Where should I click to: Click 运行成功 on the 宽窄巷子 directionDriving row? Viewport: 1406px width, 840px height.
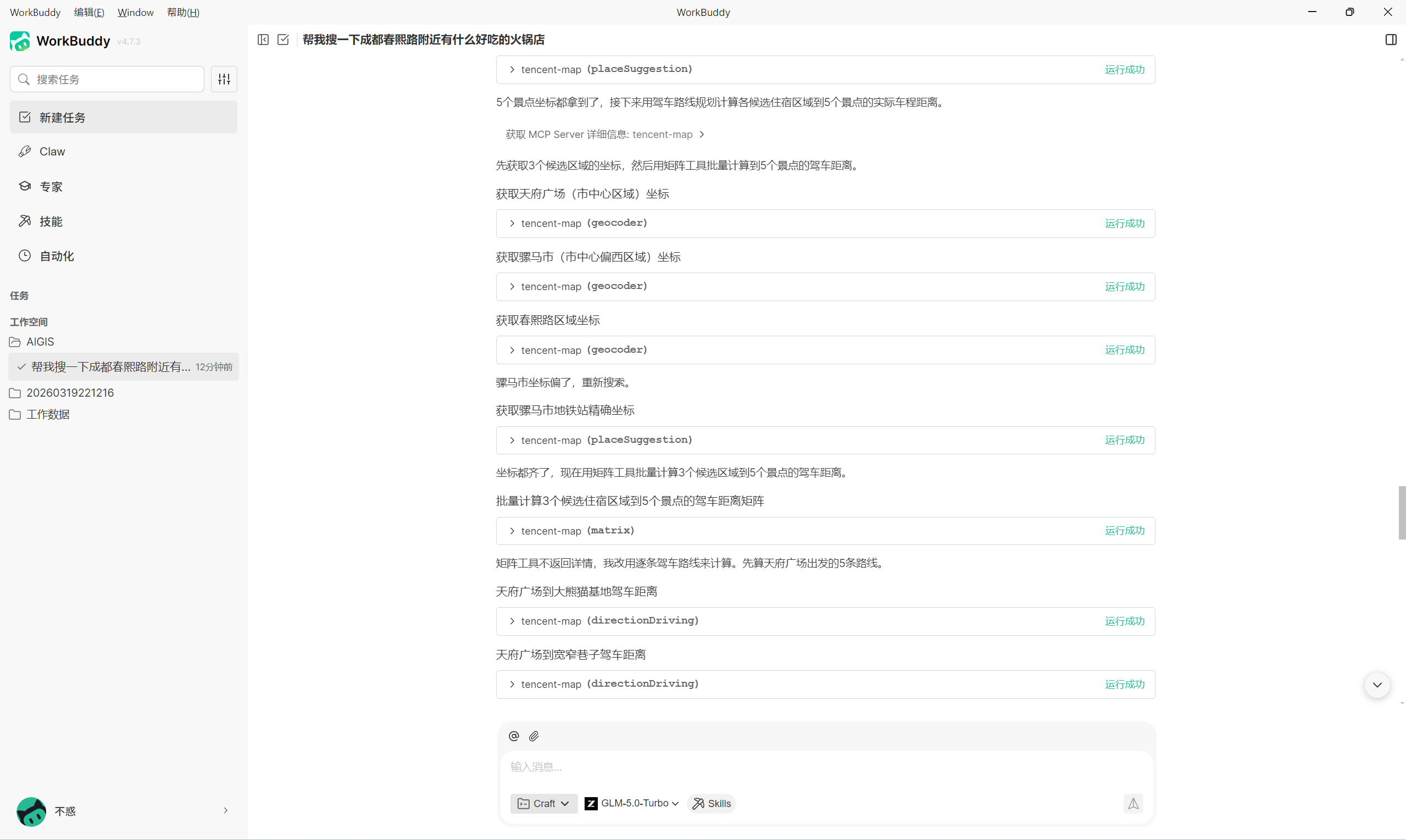(1125, 685)
